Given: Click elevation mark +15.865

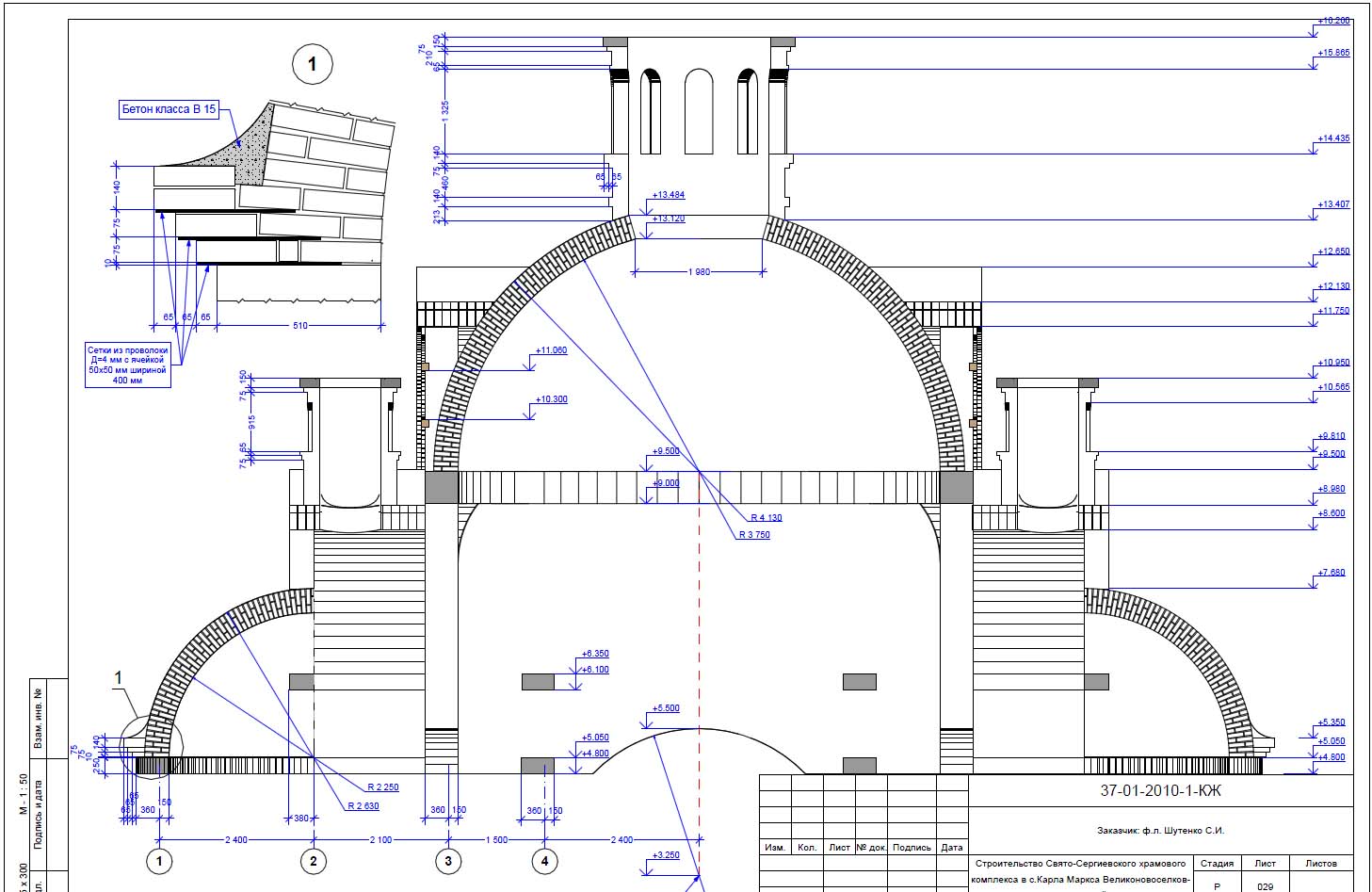Looking at the screenshot, I should 1333,53.
